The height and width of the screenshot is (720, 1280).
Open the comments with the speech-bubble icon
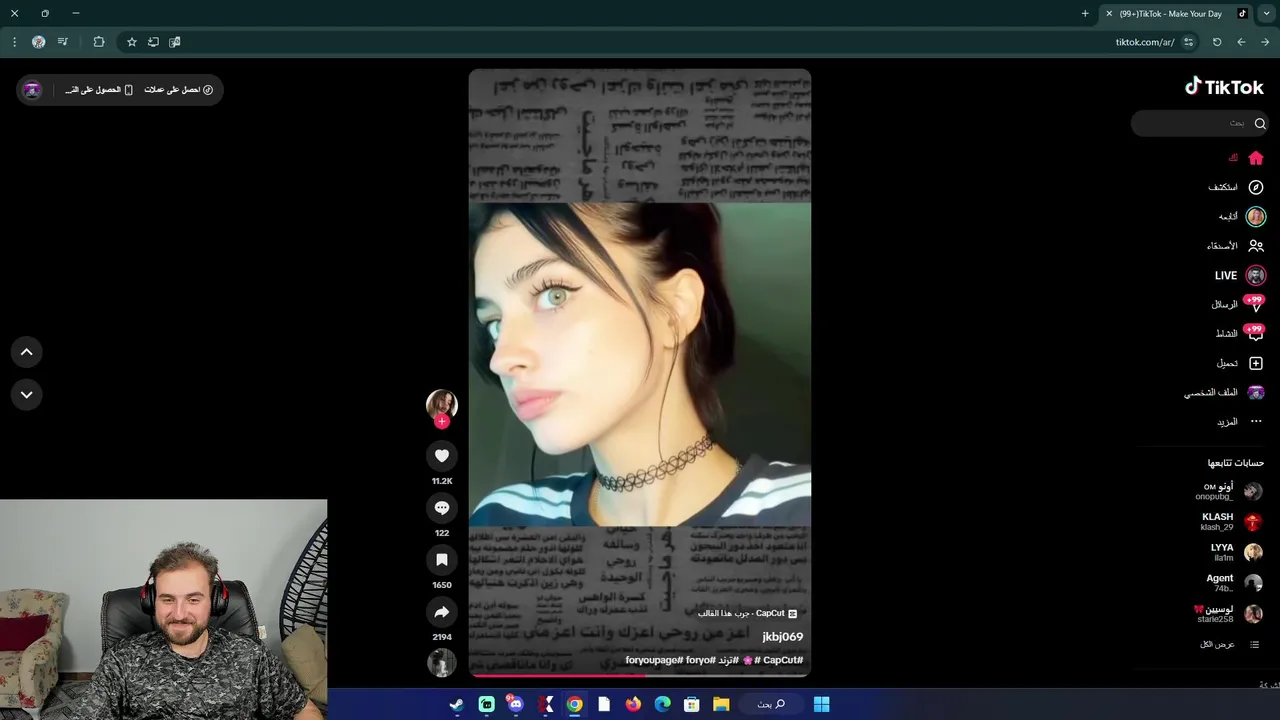click(441, 508)
